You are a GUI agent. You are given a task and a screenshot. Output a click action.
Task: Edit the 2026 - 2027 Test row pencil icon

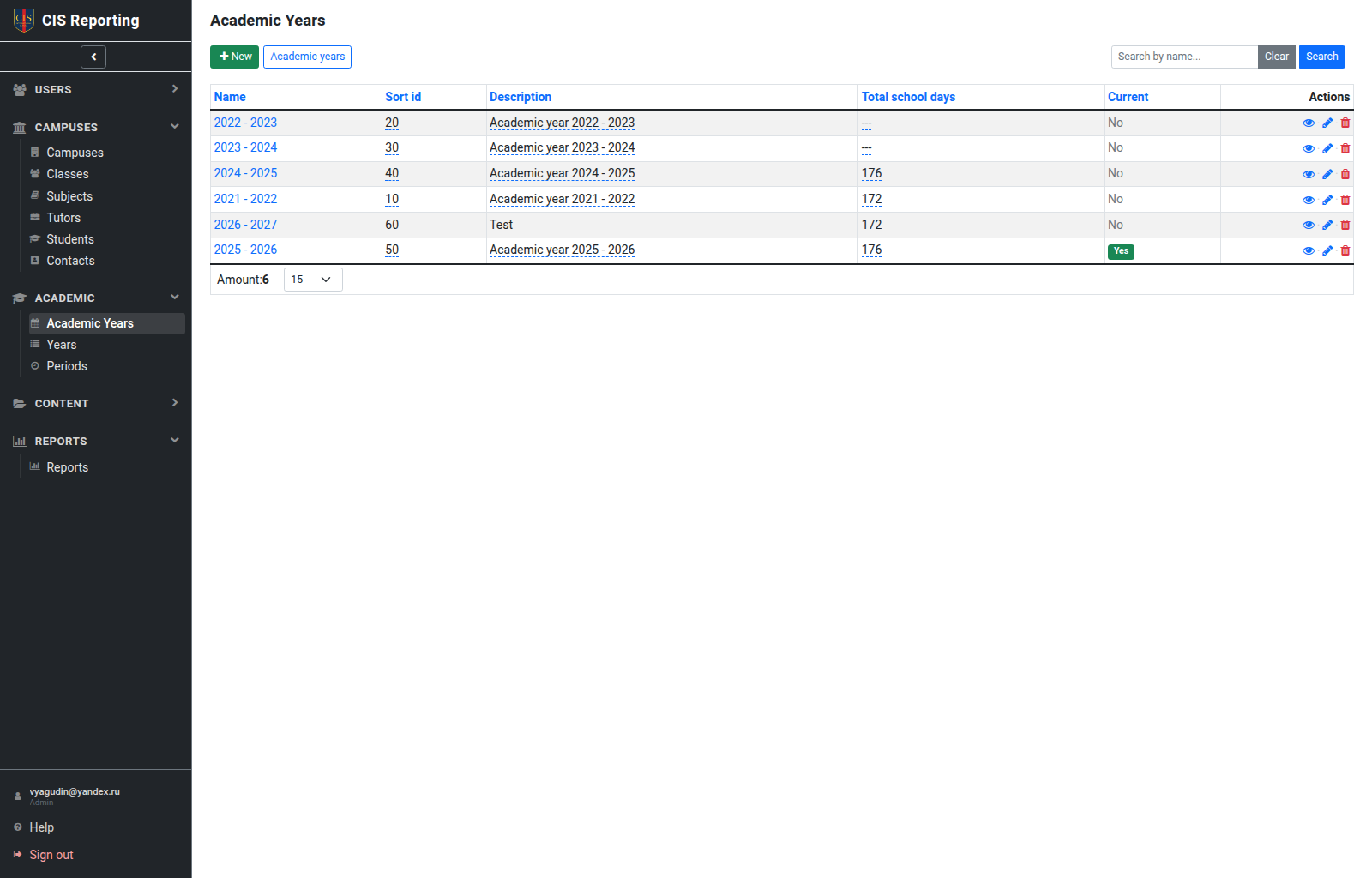1327,226
